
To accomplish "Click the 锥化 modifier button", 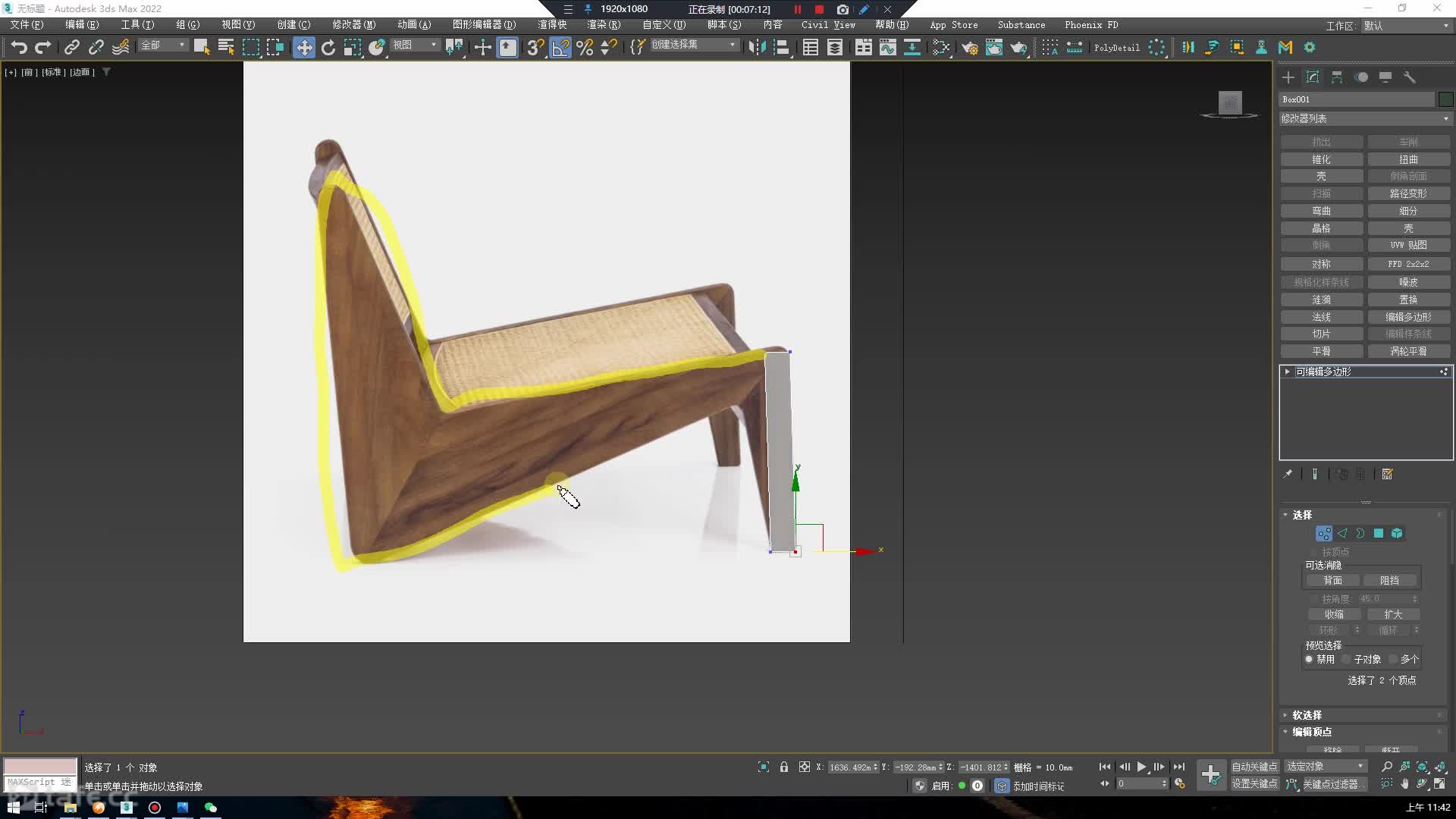I will 1321,159.
